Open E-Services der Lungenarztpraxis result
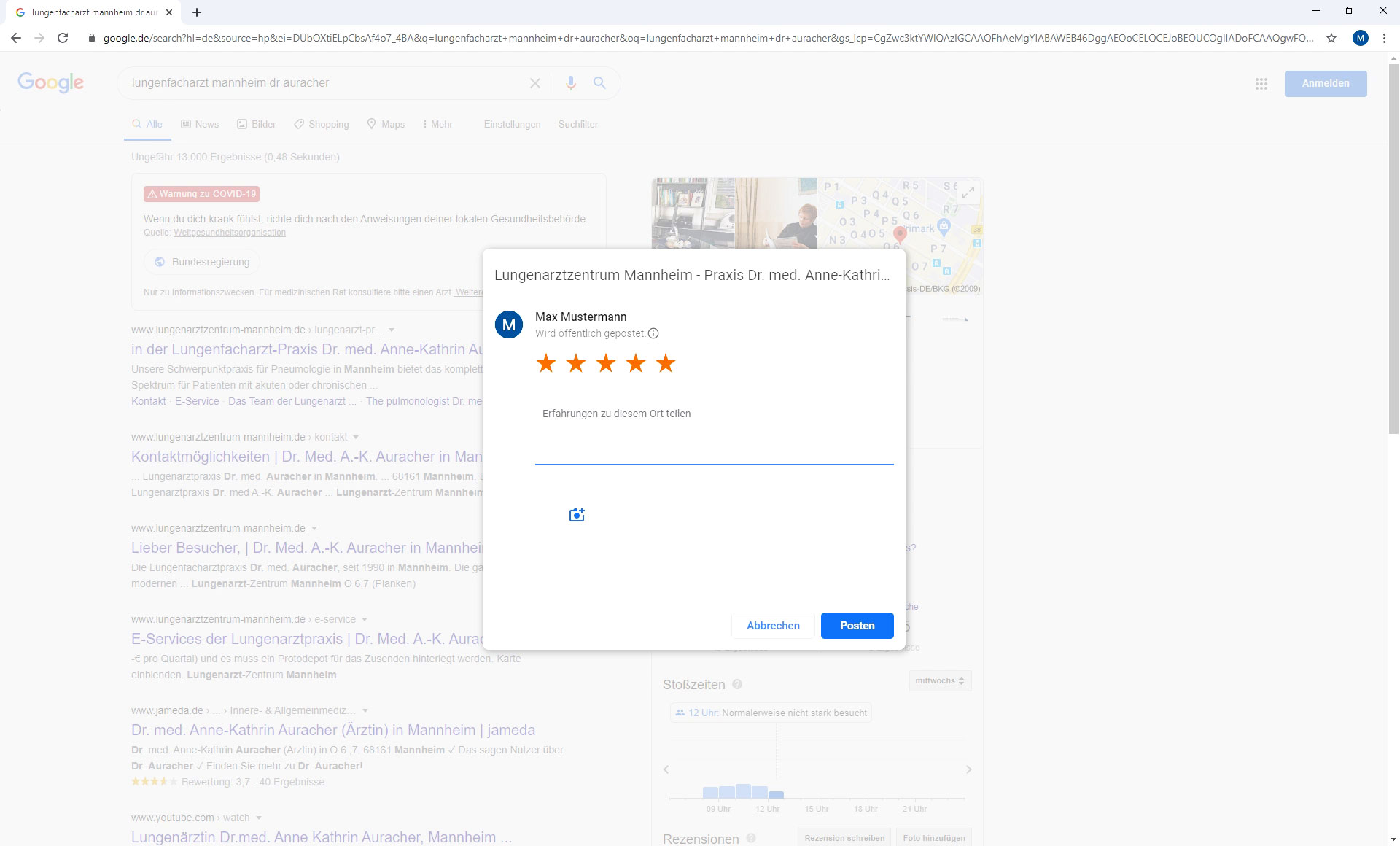The image size is (1400, 846). 307,639
